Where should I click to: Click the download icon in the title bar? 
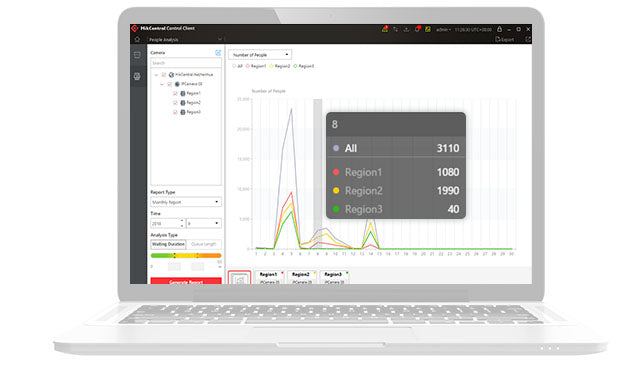[406, 29]
